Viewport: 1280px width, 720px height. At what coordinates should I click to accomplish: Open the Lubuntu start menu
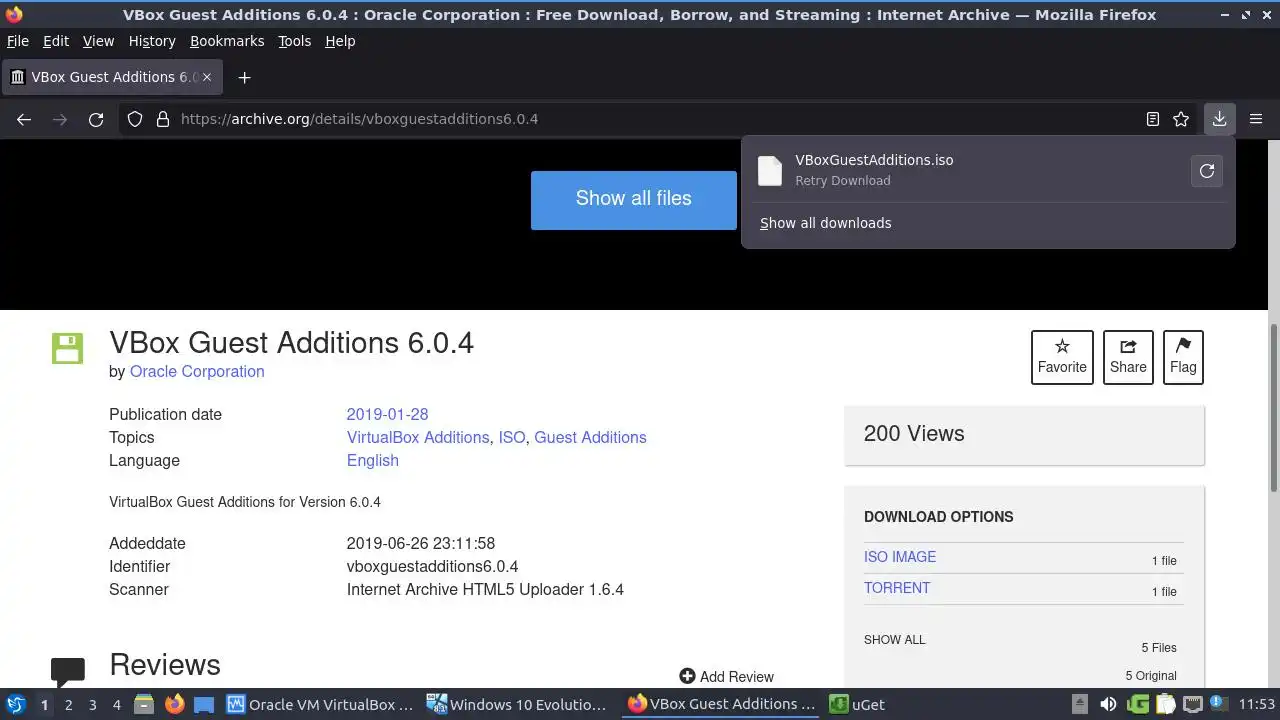(16, 704)
